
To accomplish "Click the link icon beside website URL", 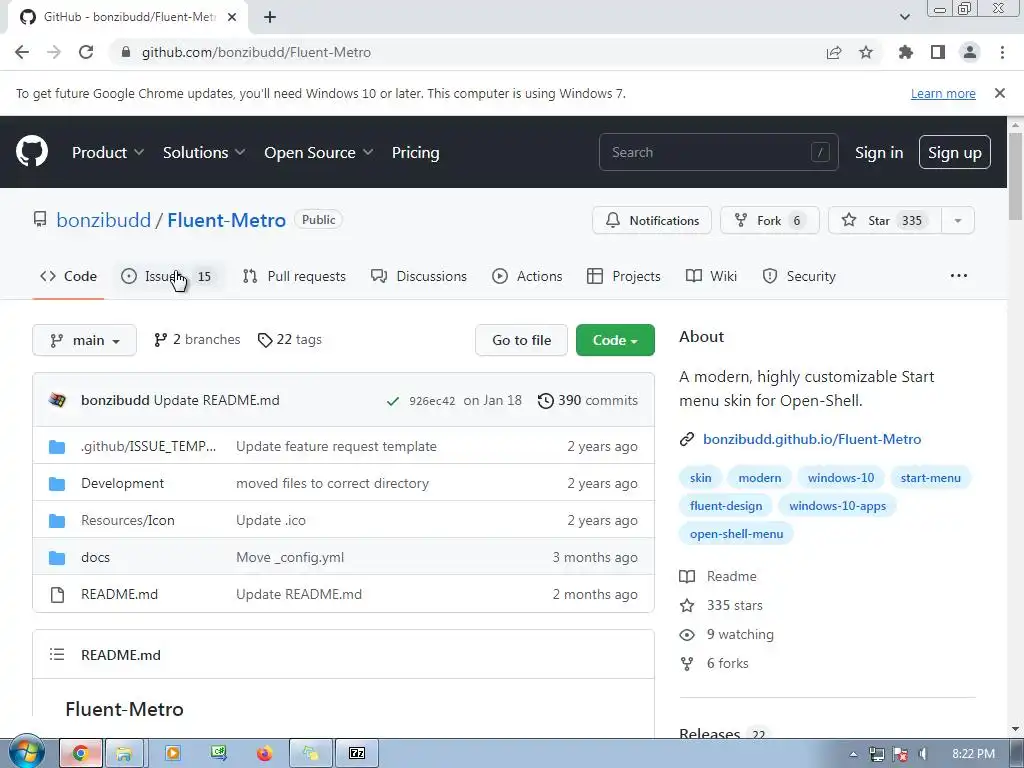I will pos(687,440).
